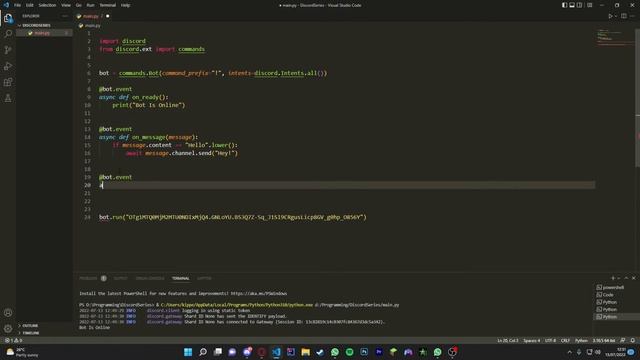Open the Run menu
This screenshot has width=640, height=360.
(91, 5)
